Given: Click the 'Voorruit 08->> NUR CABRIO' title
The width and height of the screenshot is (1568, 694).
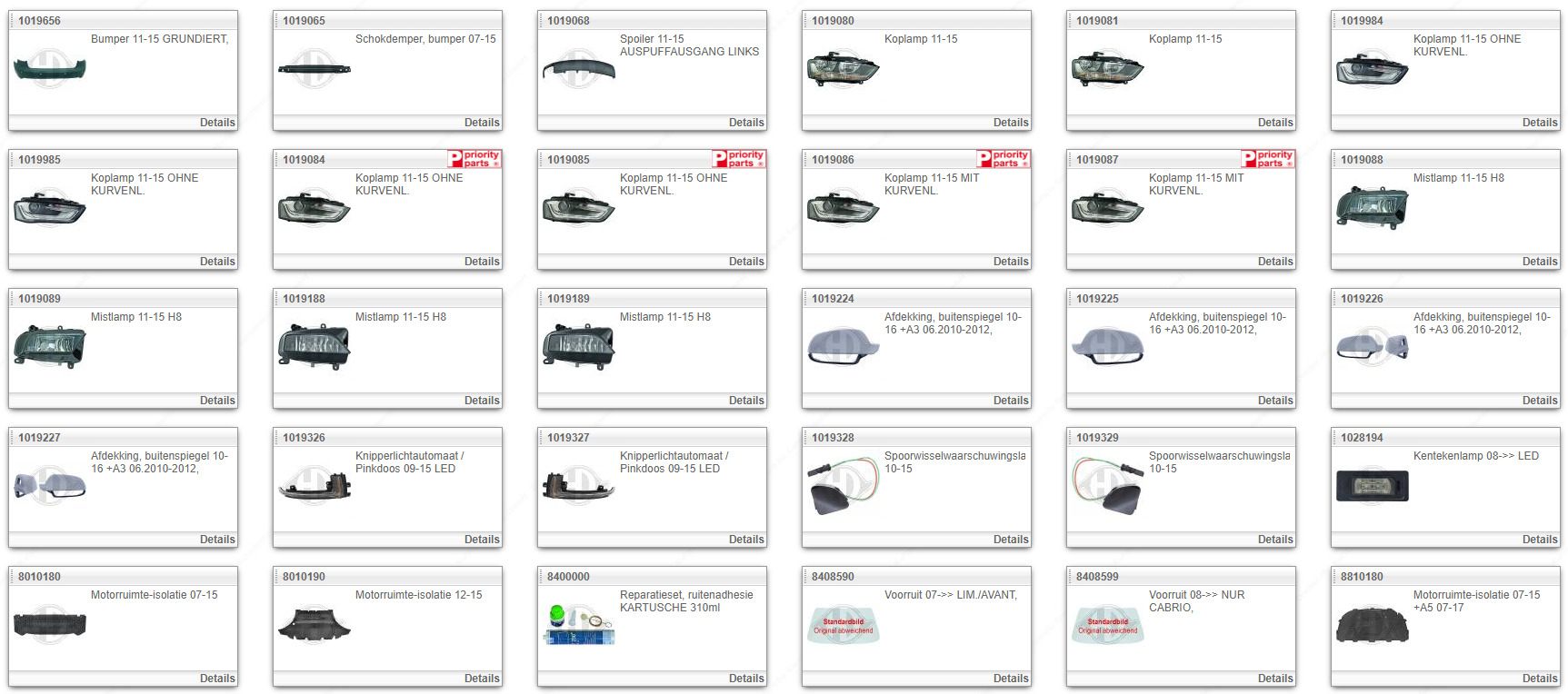Looking at the screenshot, I should click(x=1196, y=601).
